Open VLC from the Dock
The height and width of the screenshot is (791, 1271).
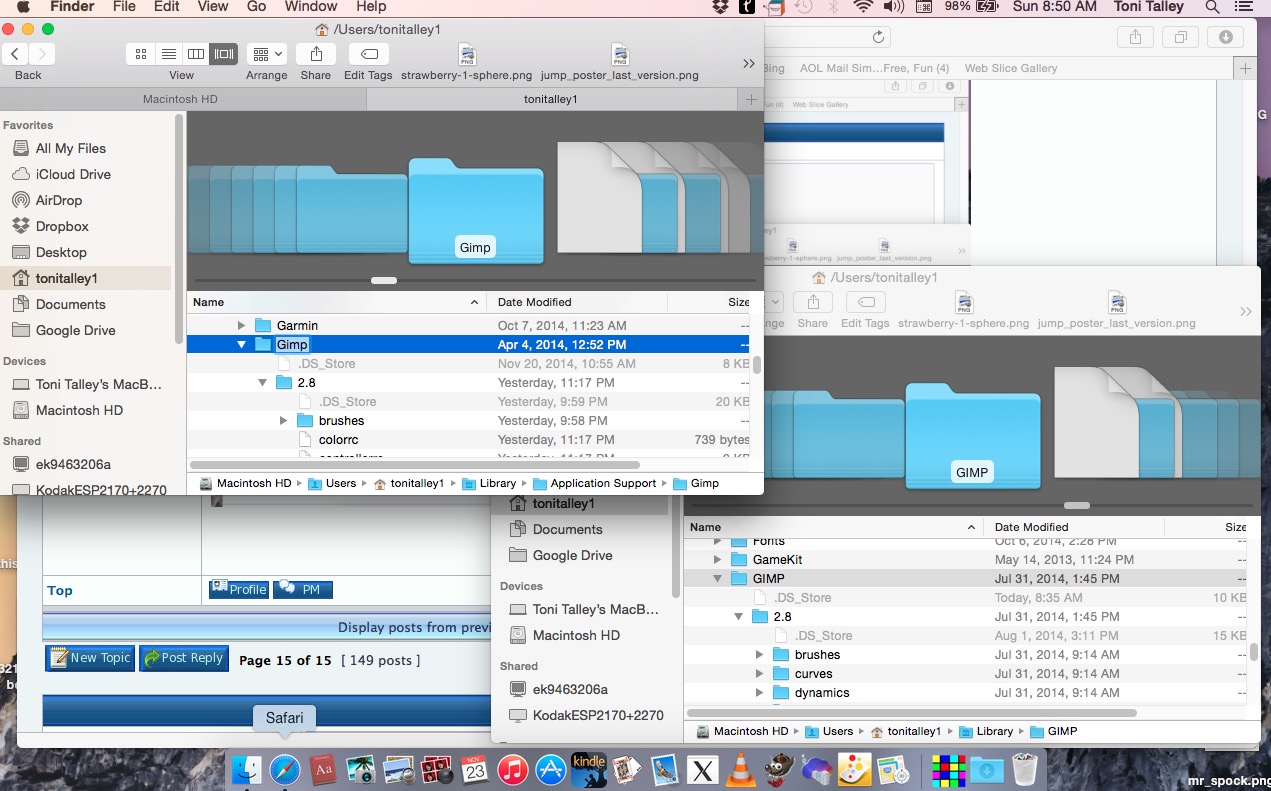tap(738, 770)
